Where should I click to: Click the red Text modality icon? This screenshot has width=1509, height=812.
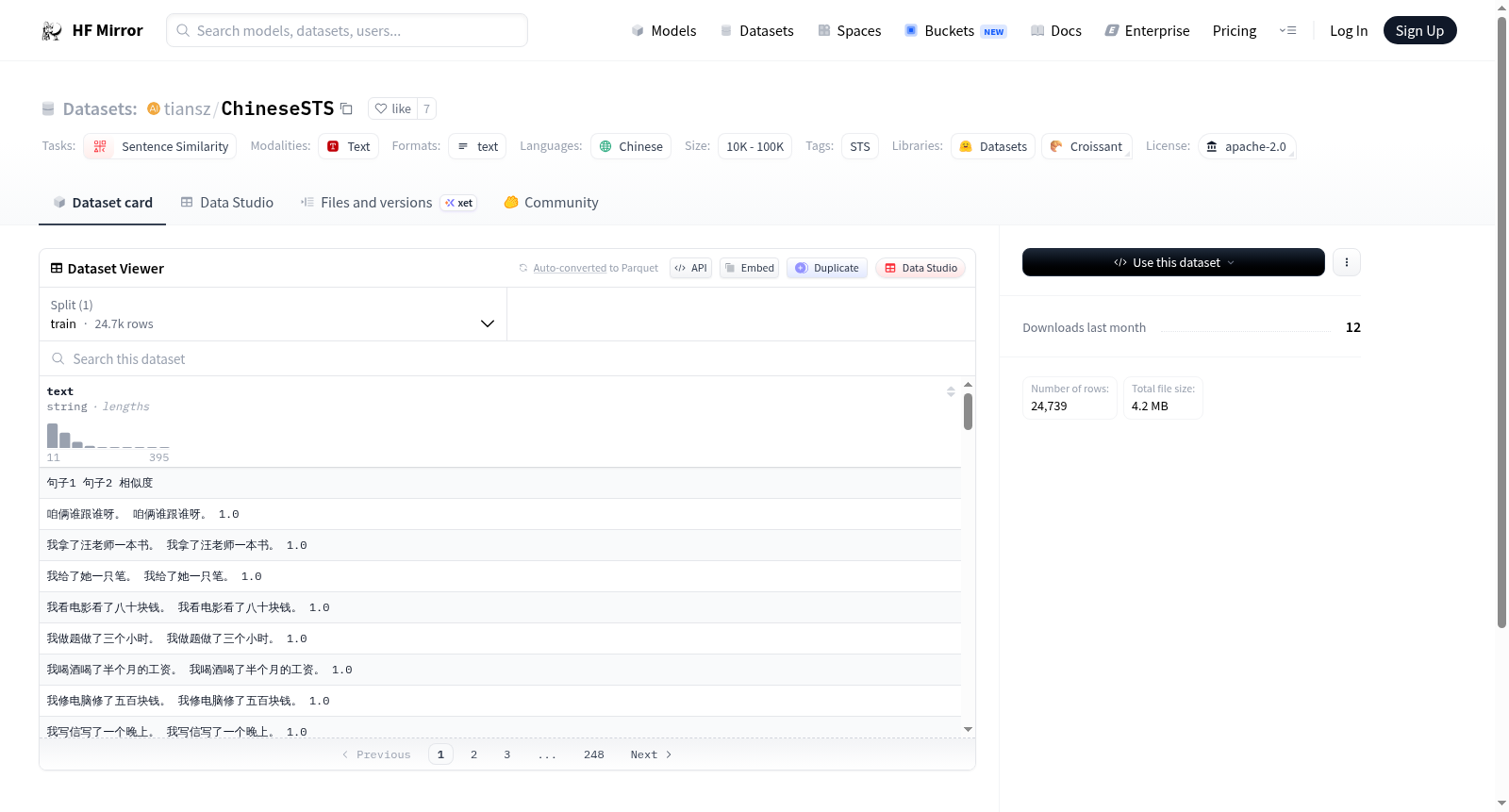(x=333, y=146)
